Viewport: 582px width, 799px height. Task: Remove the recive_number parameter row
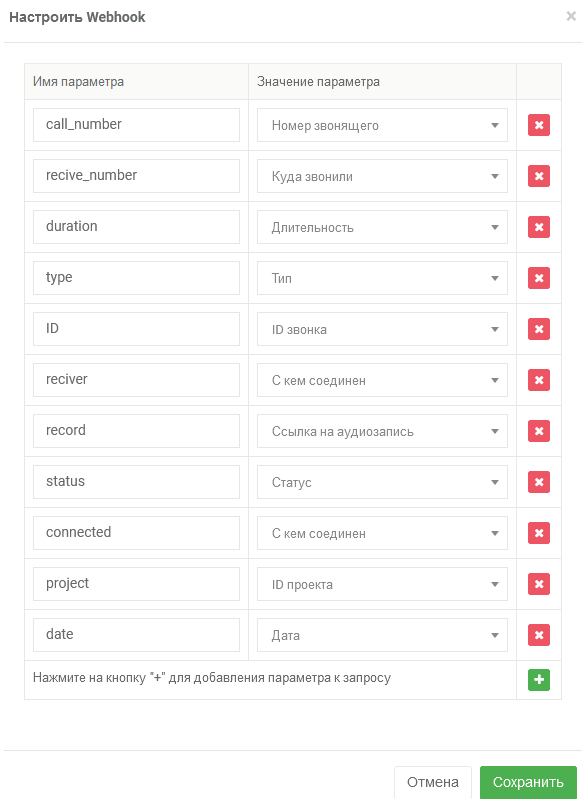539,176
